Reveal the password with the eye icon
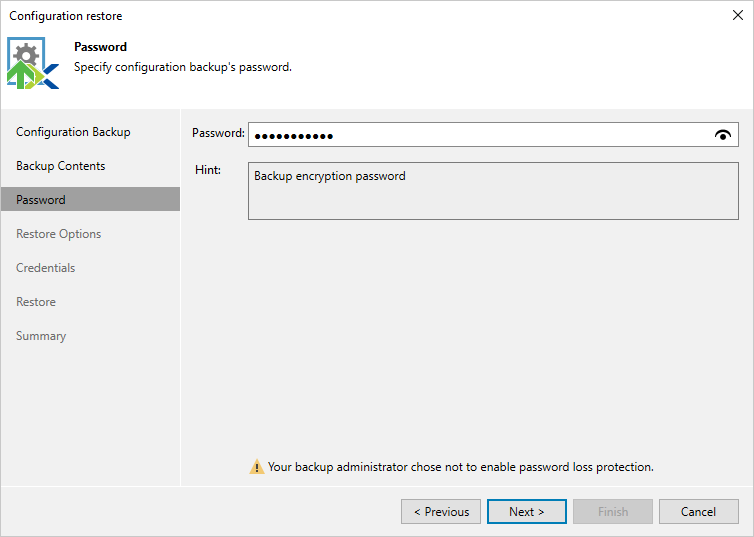 pos(723,136)
